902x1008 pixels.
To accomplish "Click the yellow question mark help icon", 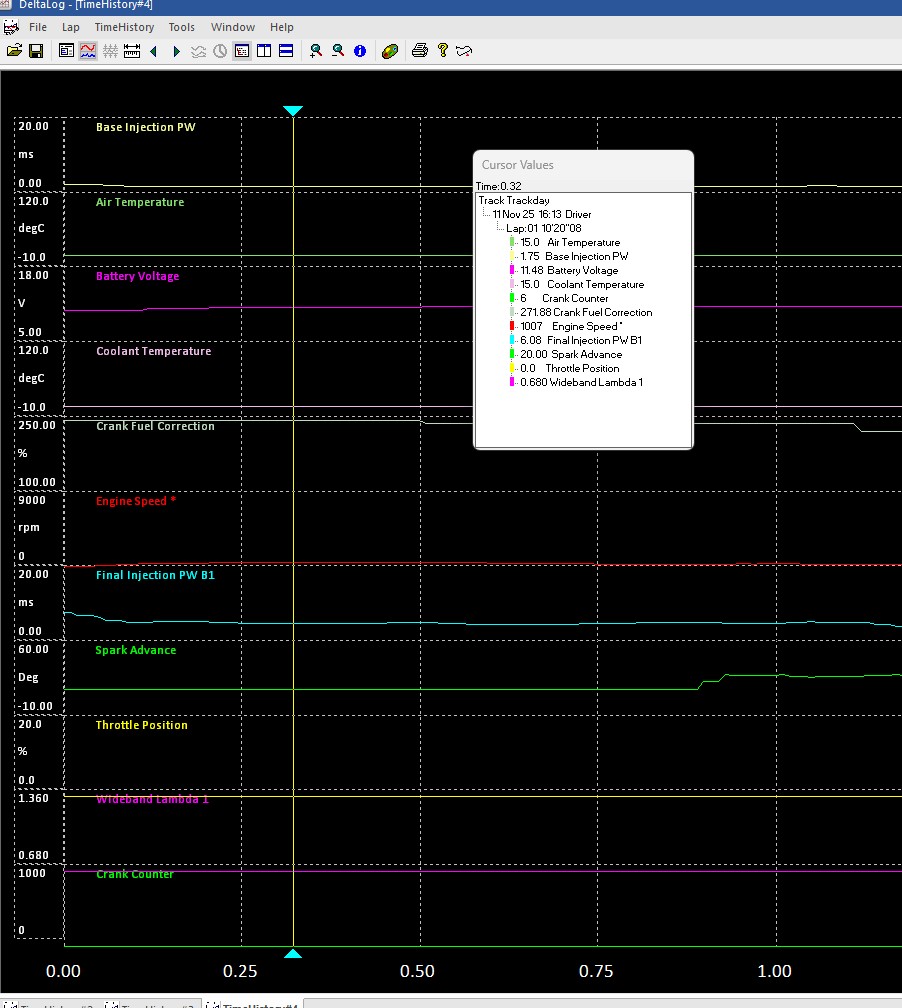I will click(442, 50).
